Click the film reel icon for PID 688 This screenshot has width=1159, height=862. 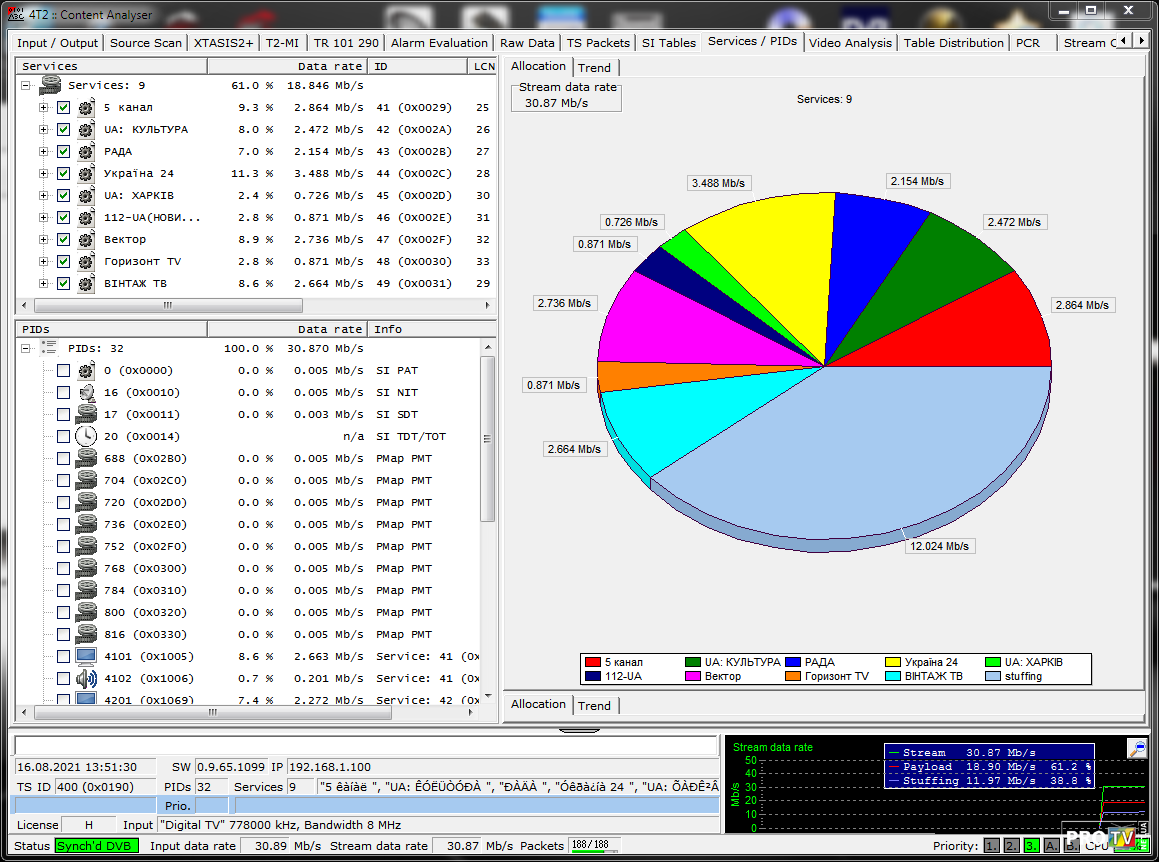coord(86,458)
